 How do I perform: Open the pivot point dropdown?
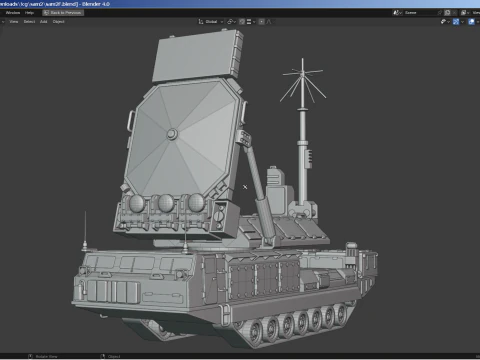(x=231, y=22)
